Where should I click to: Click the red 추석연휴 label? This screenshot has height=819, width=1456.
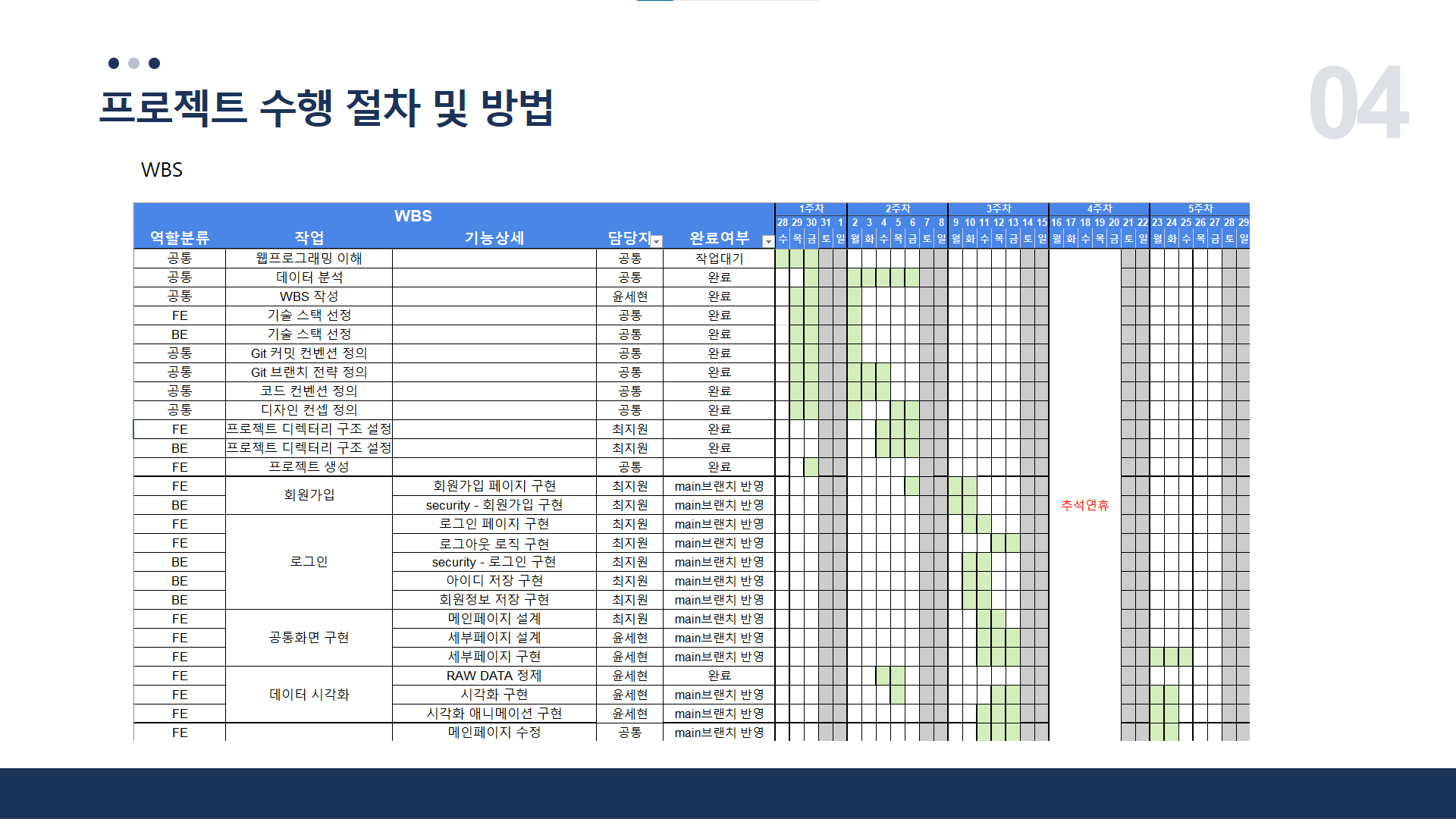tap(1084, 505)
